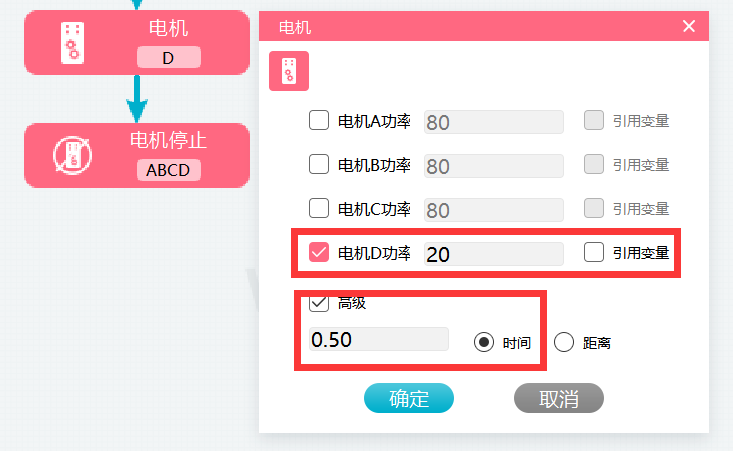Enable the 电机B功率 checkbox
The image size is (733, 451).
pyautogui.click(x=319, y=164)
